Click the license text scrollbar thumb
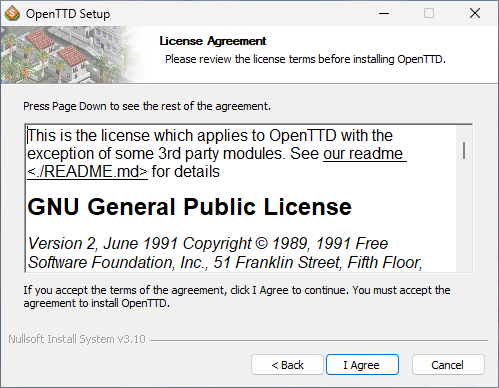 [464, 150]
